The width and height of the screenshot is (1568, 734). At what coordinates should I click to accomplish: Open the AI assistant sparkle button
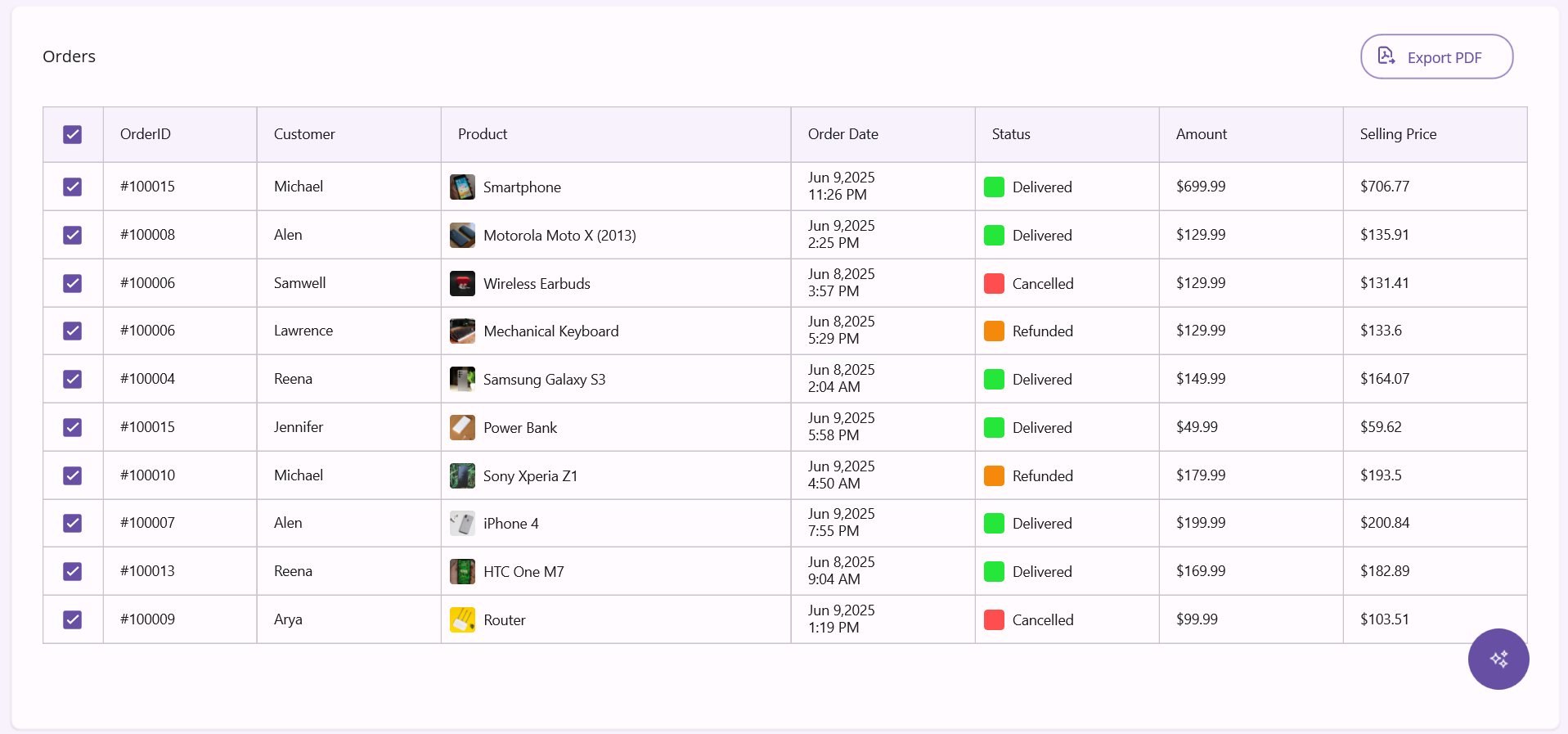pyautogui.click(x=1498, y=659)
